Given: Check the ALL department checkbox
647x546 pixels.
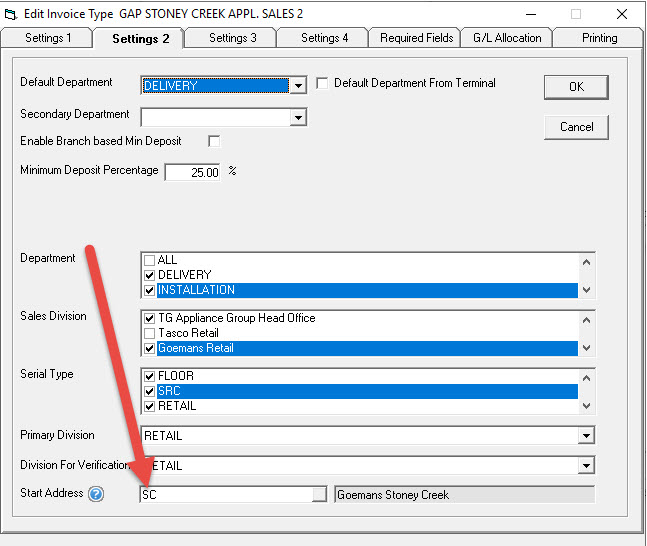Looking at the screenshot, I should (x=149, y=260).
